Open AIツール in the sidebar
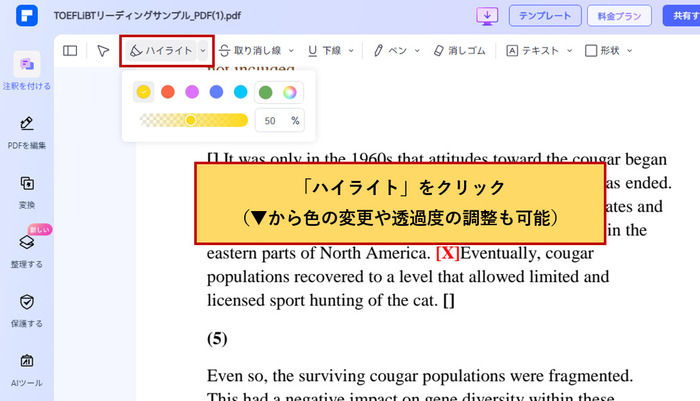 tap(28, 367)
